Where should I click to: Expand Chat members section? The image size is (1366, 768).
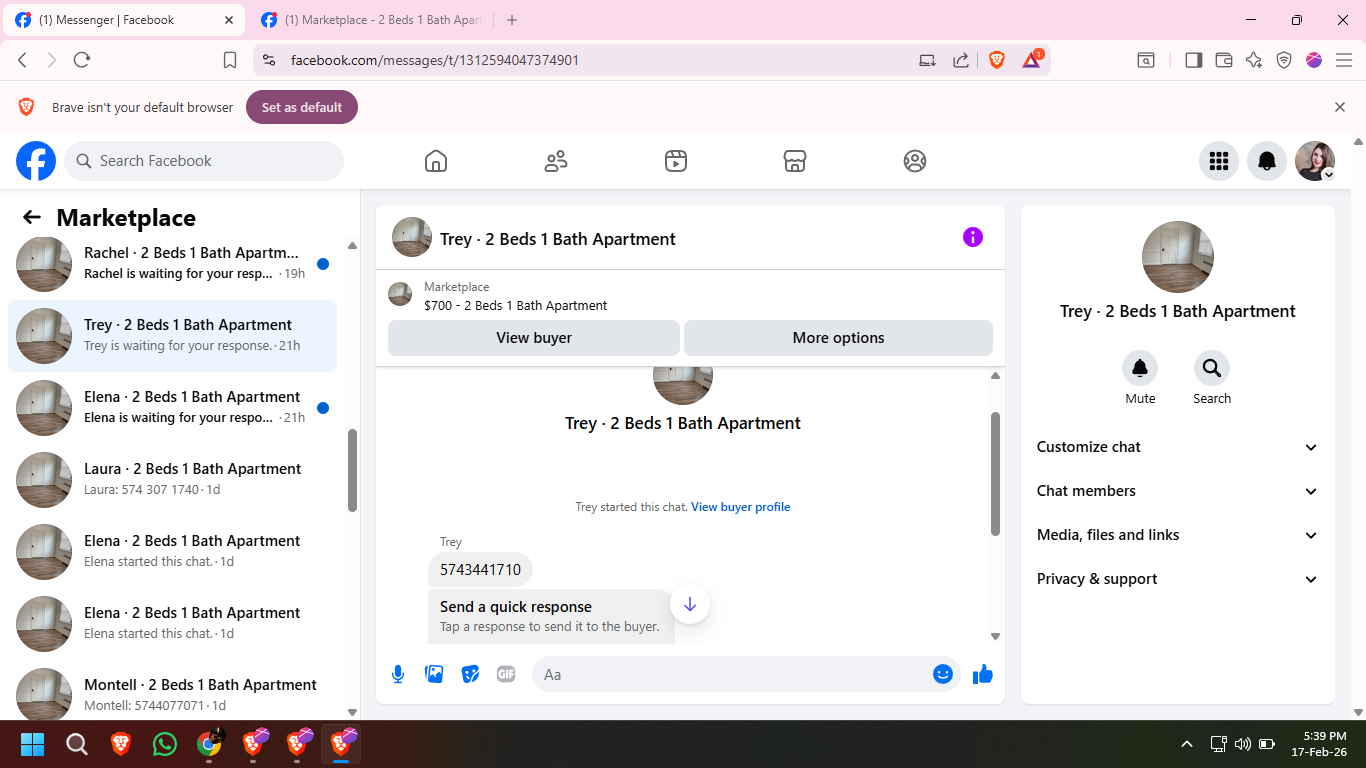click(x=1178, y=491)
